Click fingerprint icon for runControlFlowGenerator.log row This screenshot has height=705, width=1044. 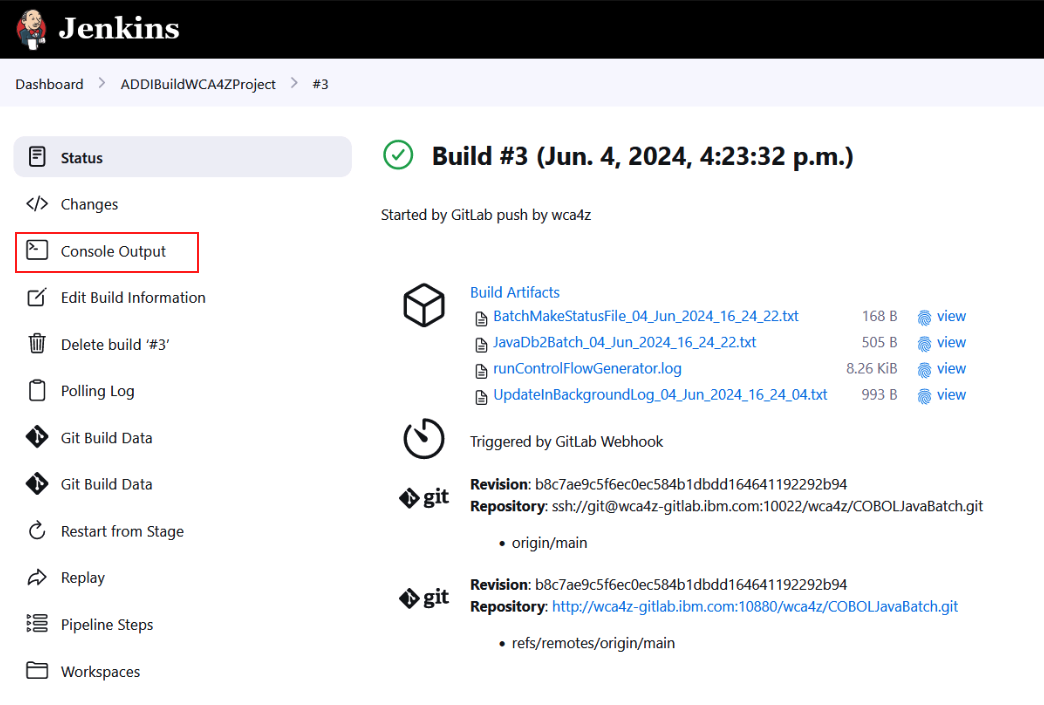point(924,369)
